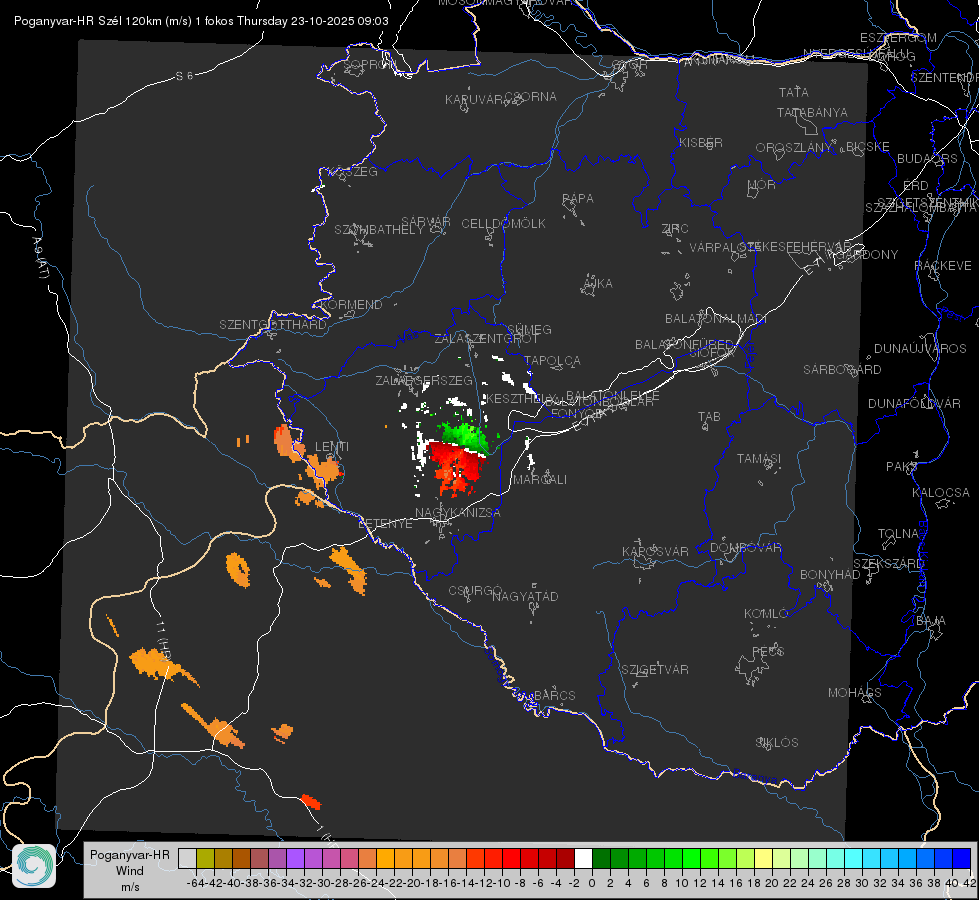
Task: Click the KAPUVÁR town label
Action: point(475,100)
